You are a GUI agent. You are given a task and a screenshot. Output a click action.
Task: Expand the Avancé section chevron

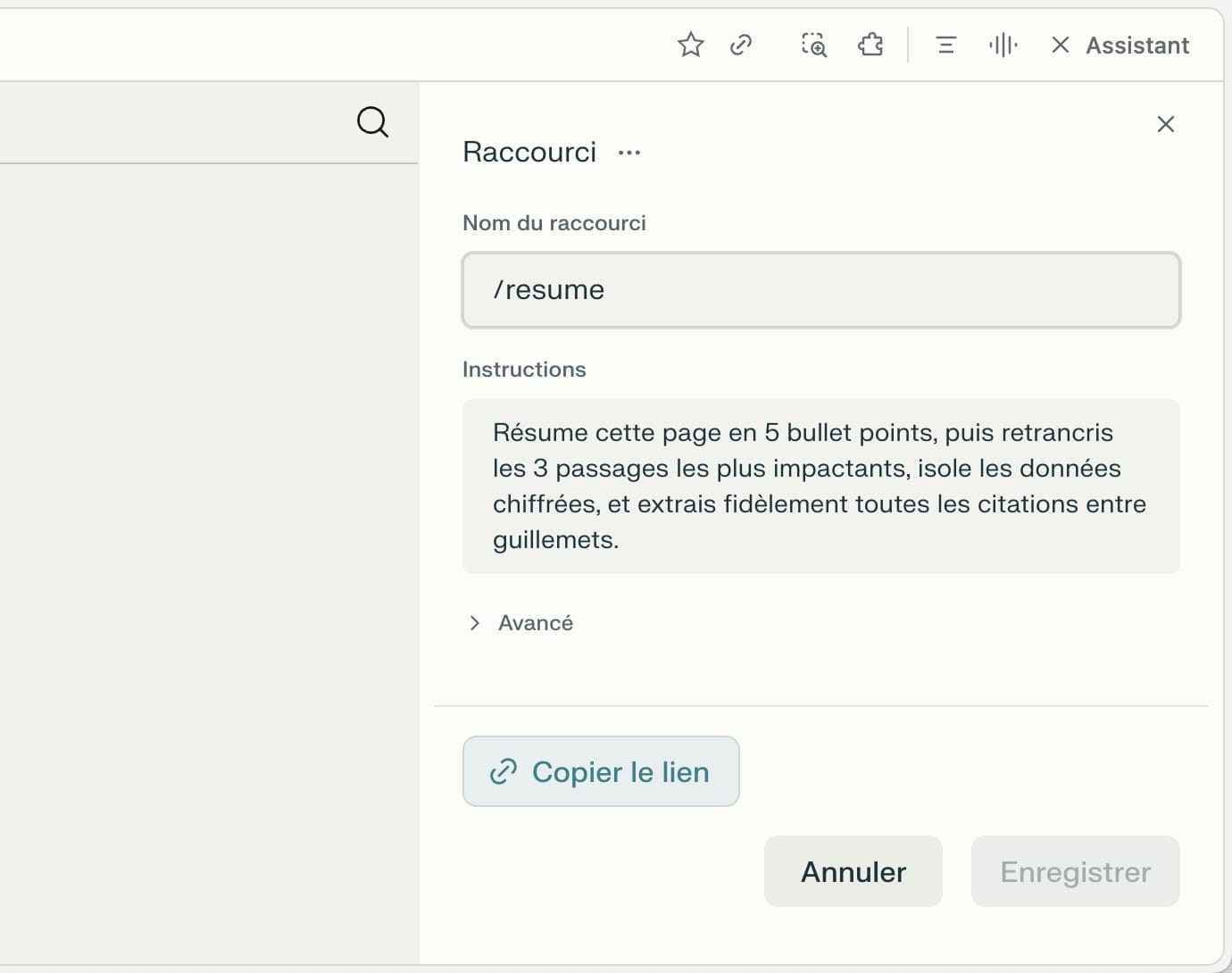pyautogui.click(x=475, y=623)
